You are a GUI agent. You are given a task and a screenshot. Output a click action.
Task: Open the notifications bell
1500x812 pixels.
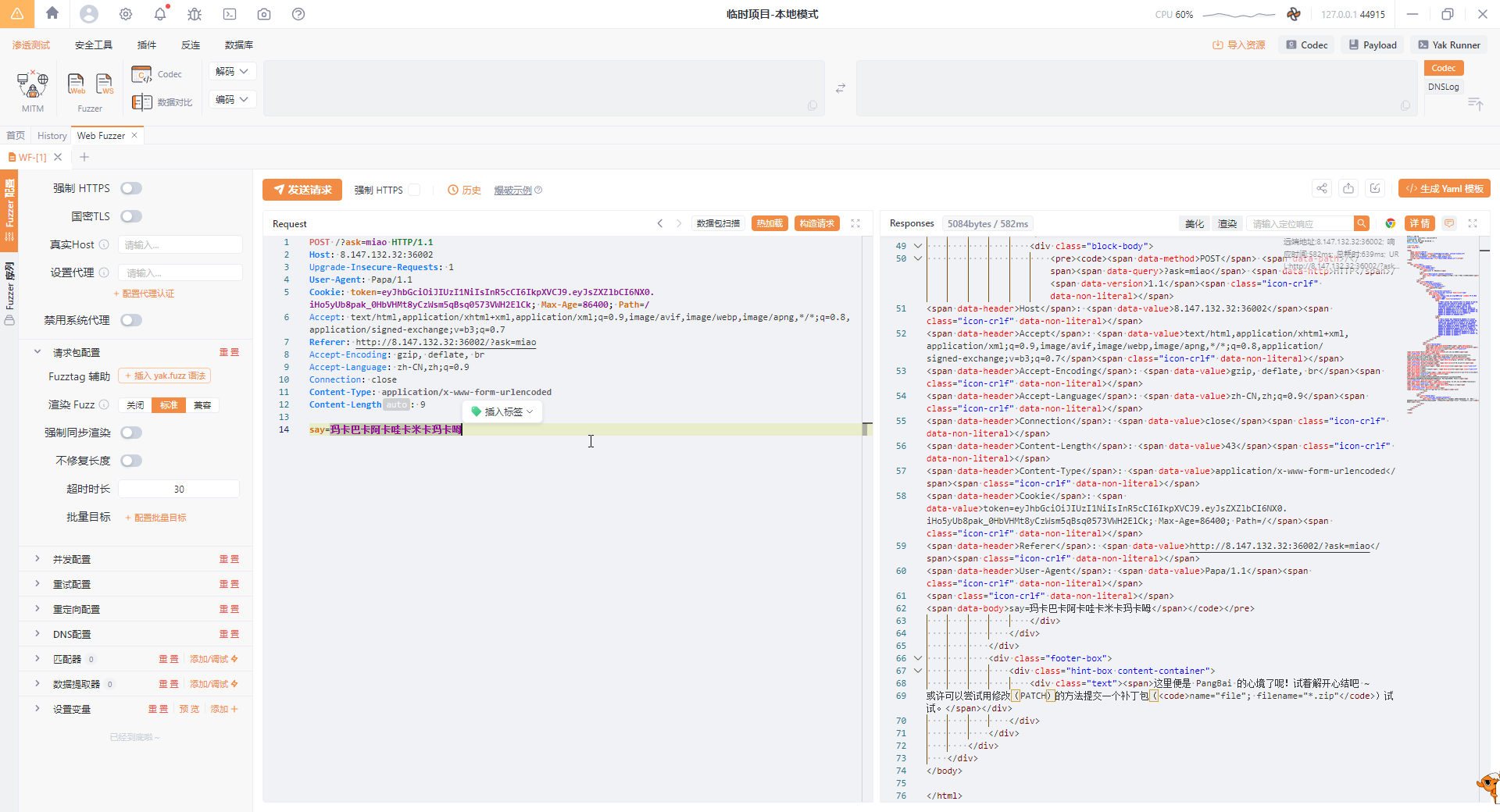pyautogui.click(x=160, y=14)
